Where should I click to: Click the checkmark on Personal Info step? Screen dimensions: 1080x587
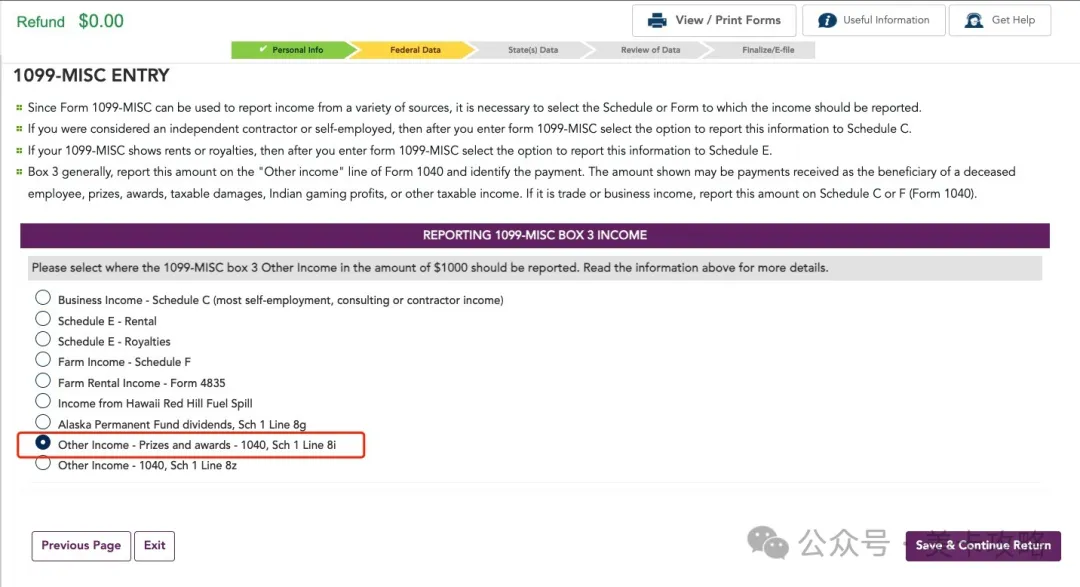click(x=263, y=50)
